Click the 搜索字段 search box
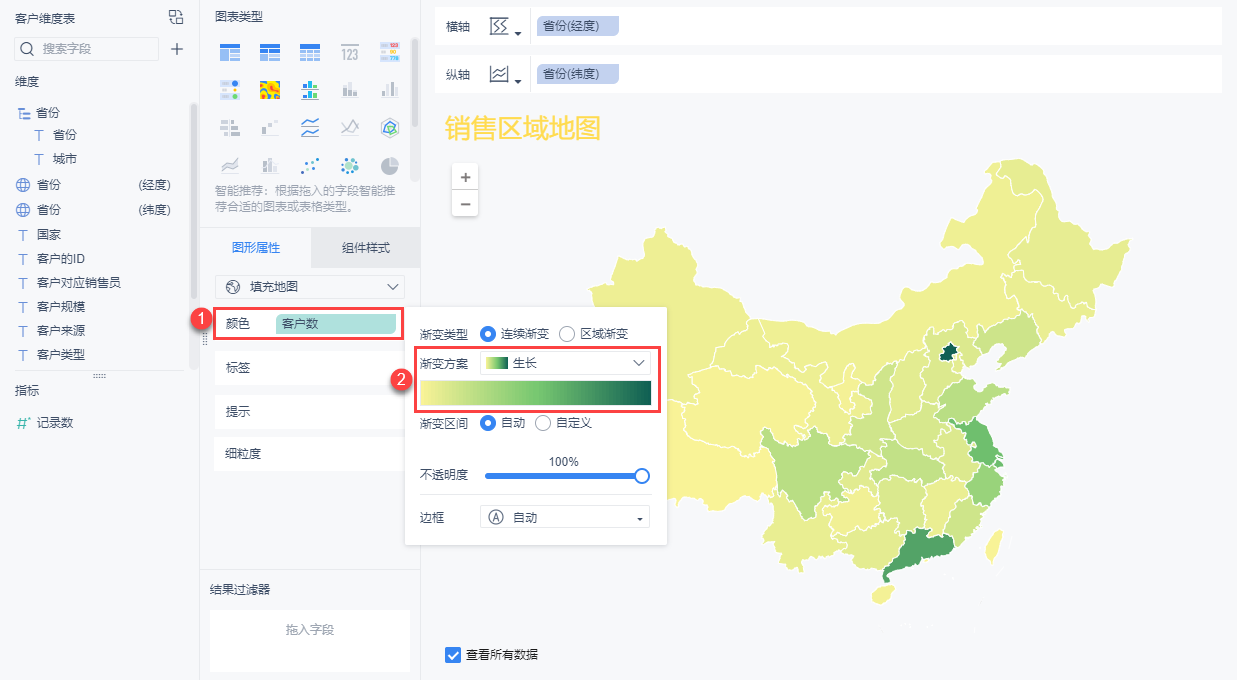 [x=87, y=48]
